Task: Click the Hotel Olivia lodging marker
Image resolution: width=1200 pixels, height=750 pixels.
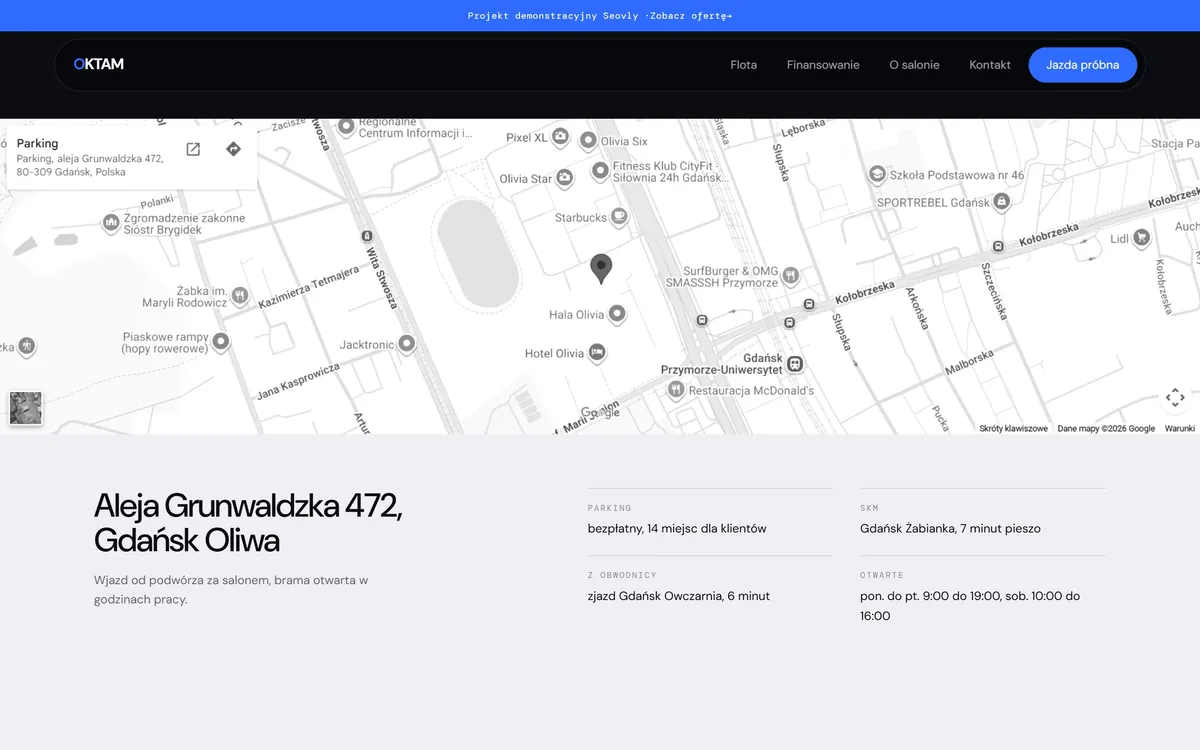Action: point(597,352)
